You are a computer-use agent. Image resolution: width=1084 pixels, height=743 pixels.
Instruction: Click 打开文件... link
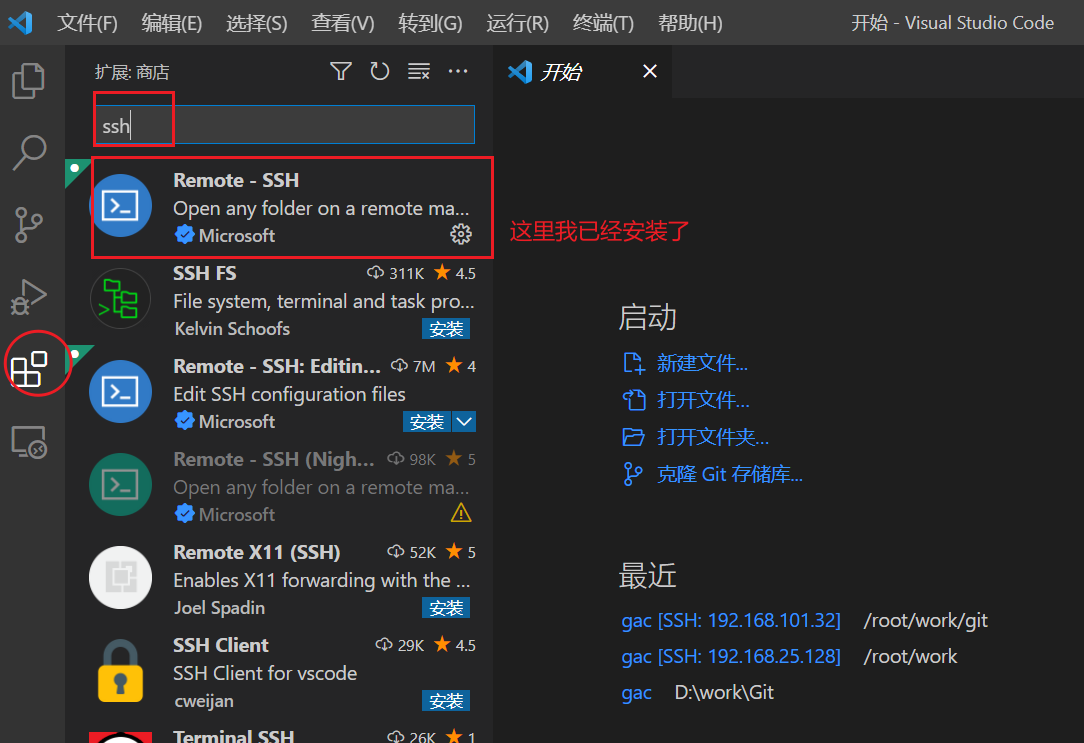(x=703, y=400)
